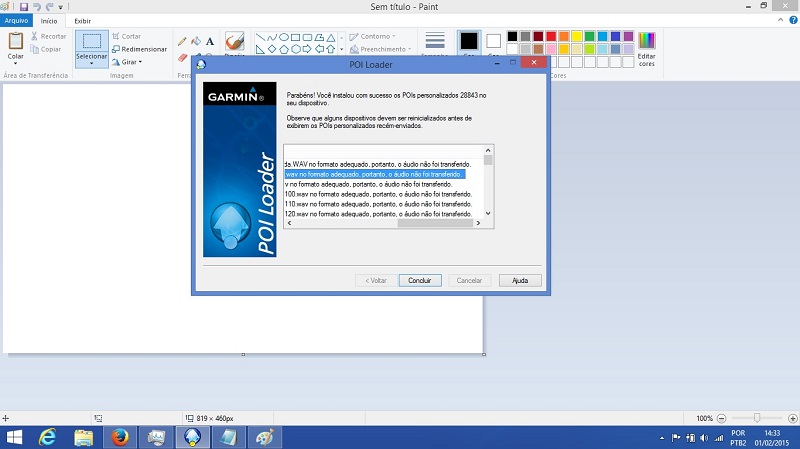Select the triangle shape in Paint
This screenshot has width=800, height=449.
(331, 37)
